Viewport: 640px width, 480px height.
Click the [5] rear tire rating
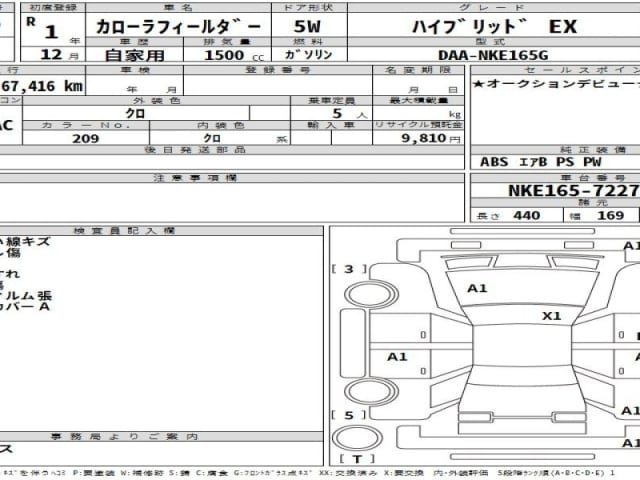[349, 416]
